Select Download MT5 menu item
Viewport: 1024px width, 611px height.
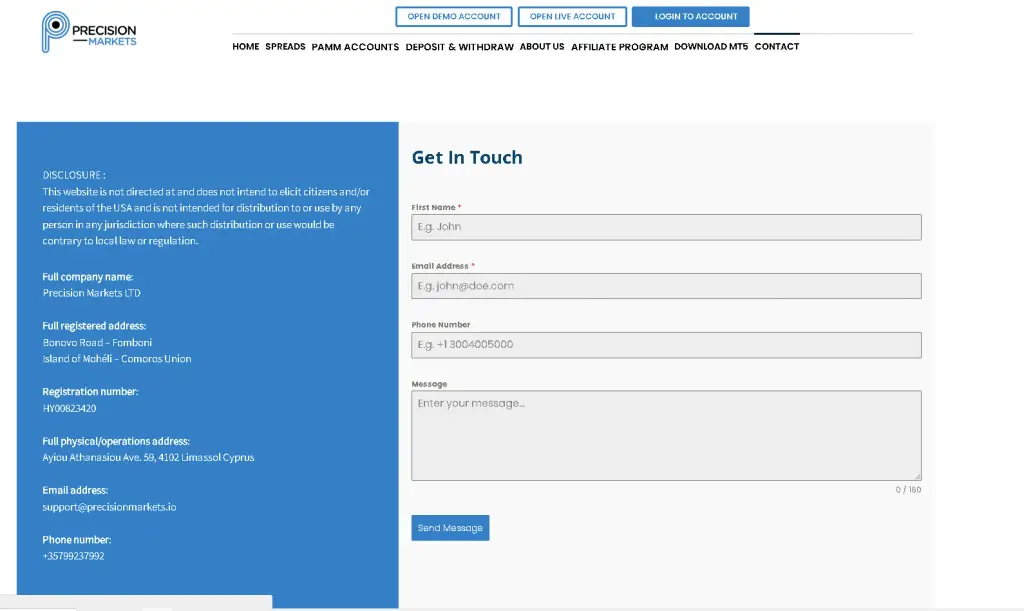click(711, 46)
